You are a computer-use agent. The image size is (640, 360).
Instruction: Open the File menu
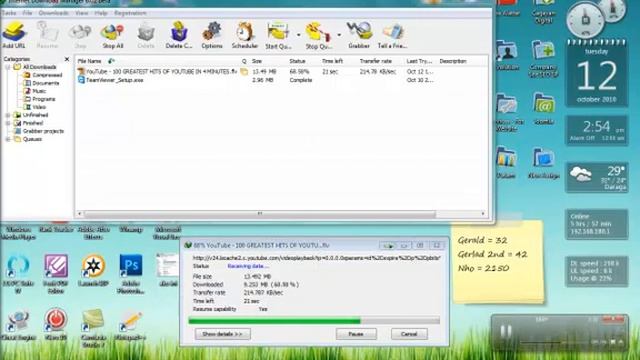tap(27, 13)
